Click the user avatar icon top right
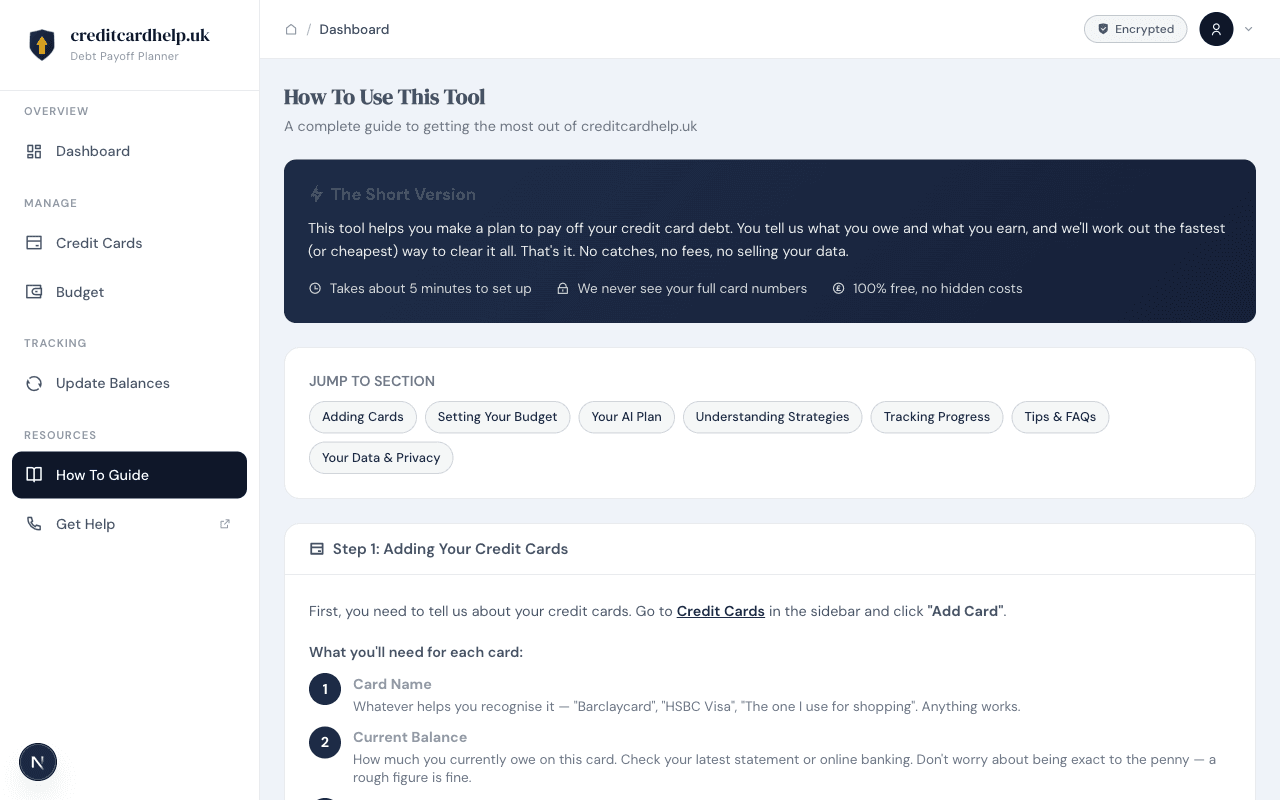This screenshot has width=1280, height=800. click(x=1216, y=29)
